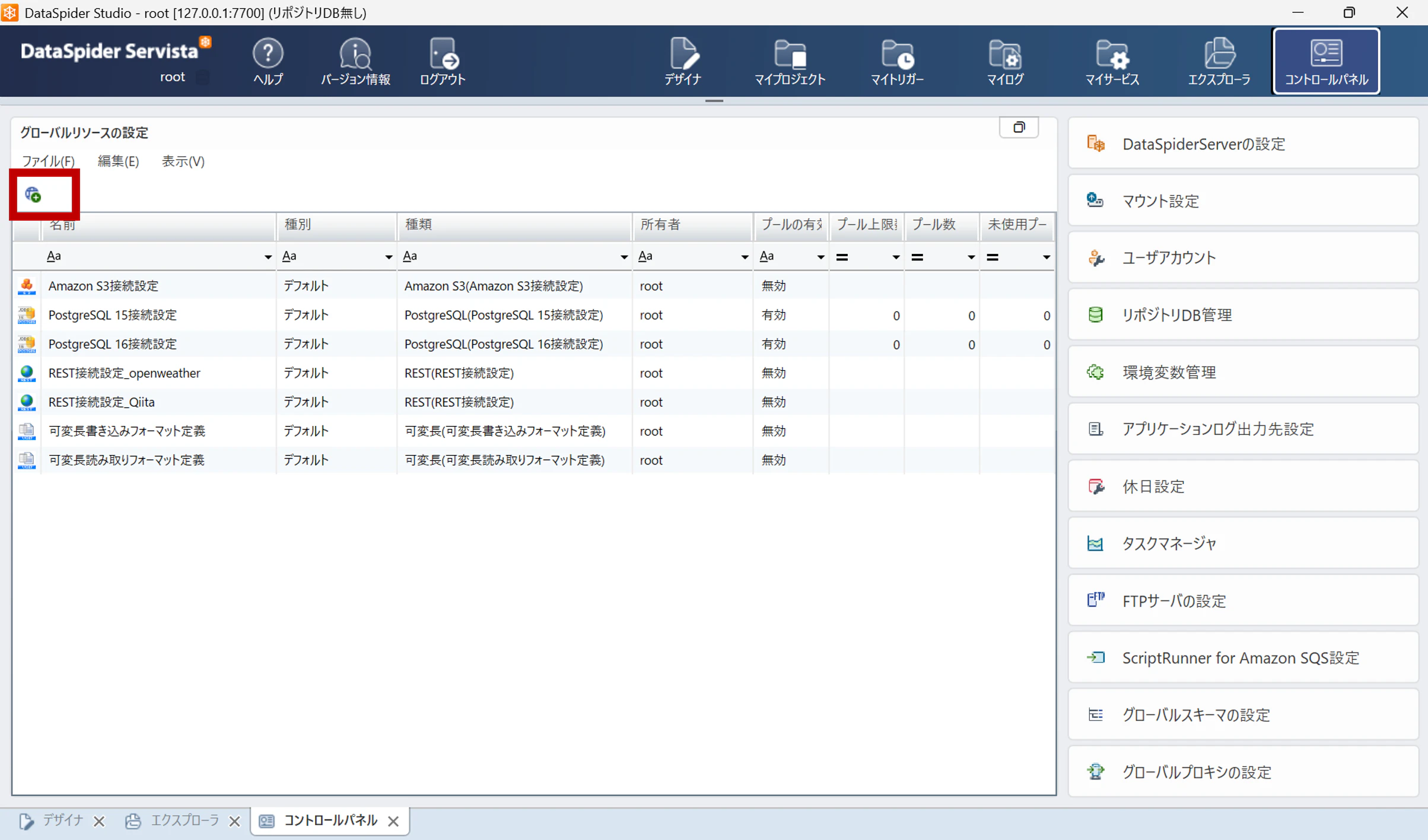Click the restore panel icon above the table
This screenshot has width=1428, height=840.
click(x=1019, y=127)
